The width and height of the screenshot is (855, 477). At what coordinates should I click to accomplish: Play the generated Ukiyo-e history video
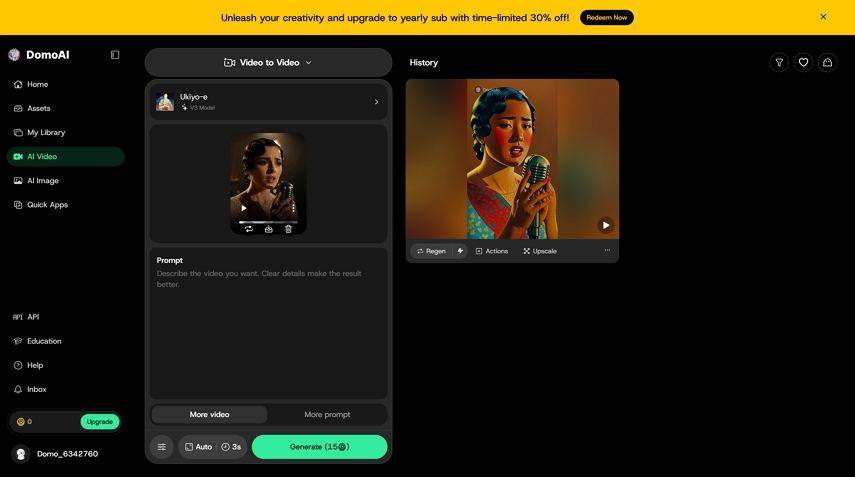pyautogui.click(x=606, y=225)
